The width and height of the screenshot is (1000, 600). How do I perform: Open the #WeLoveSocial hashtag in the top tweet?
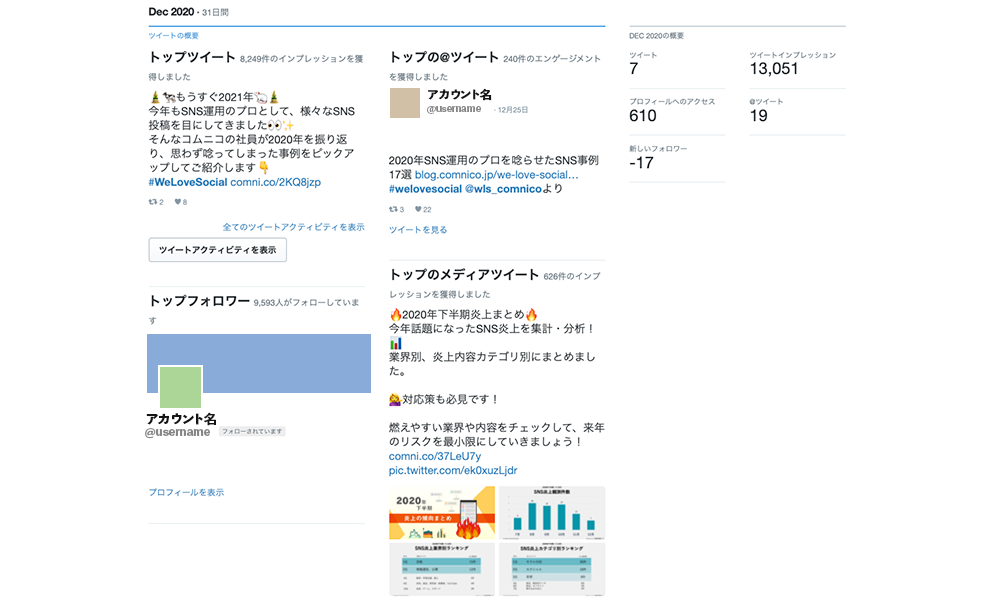pyautogui.click(x=188, y=182)
